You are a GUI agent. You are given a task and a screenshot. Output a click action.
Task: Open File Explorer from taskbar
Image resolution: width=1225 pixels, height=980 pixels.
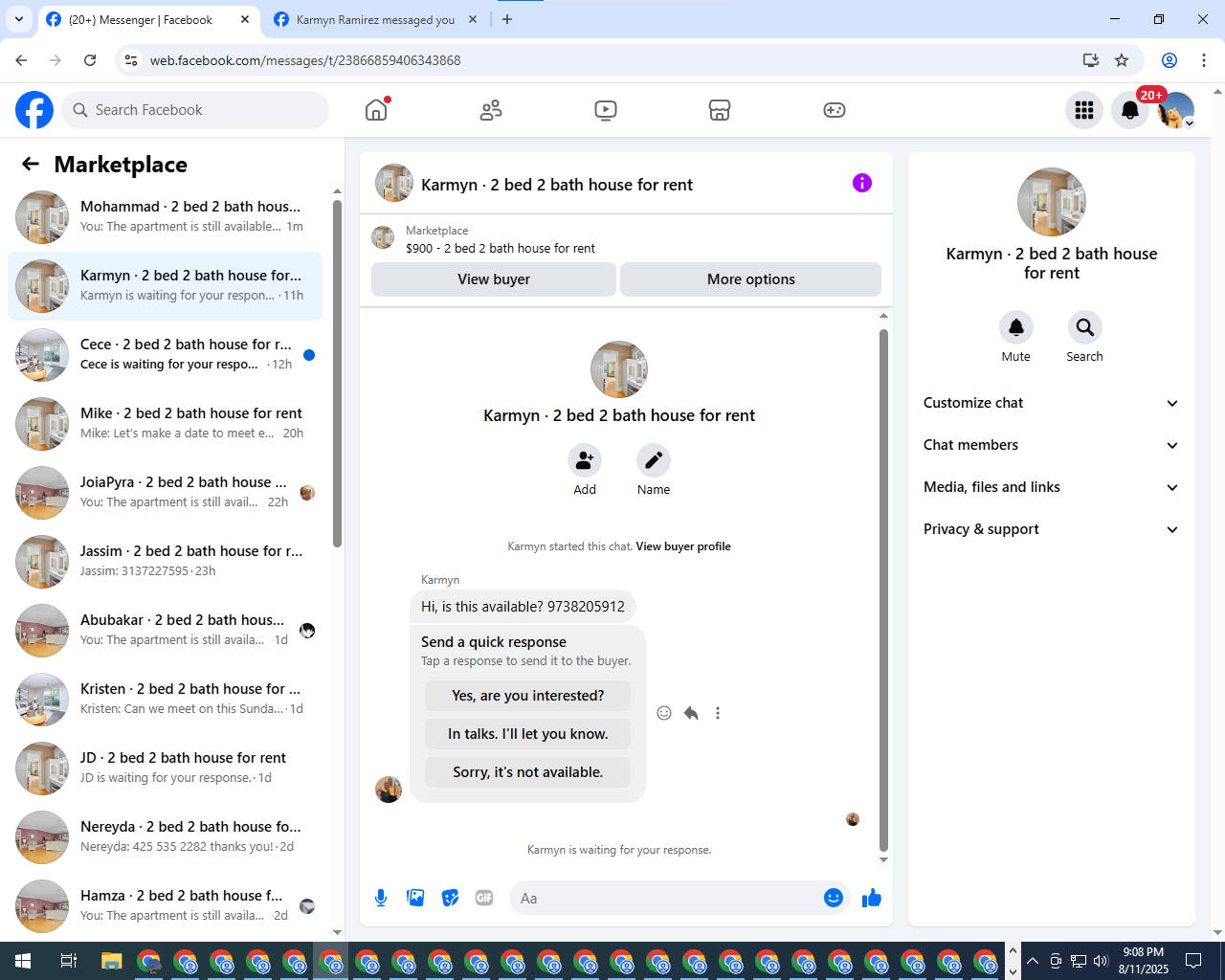tap(112, 961)
